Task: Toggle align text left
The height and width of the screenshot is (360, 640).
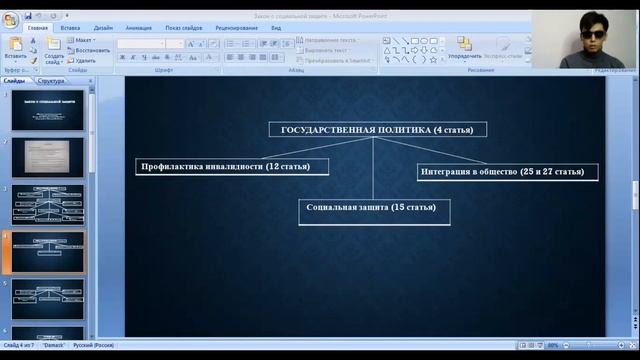Action: tap(230, 58)
